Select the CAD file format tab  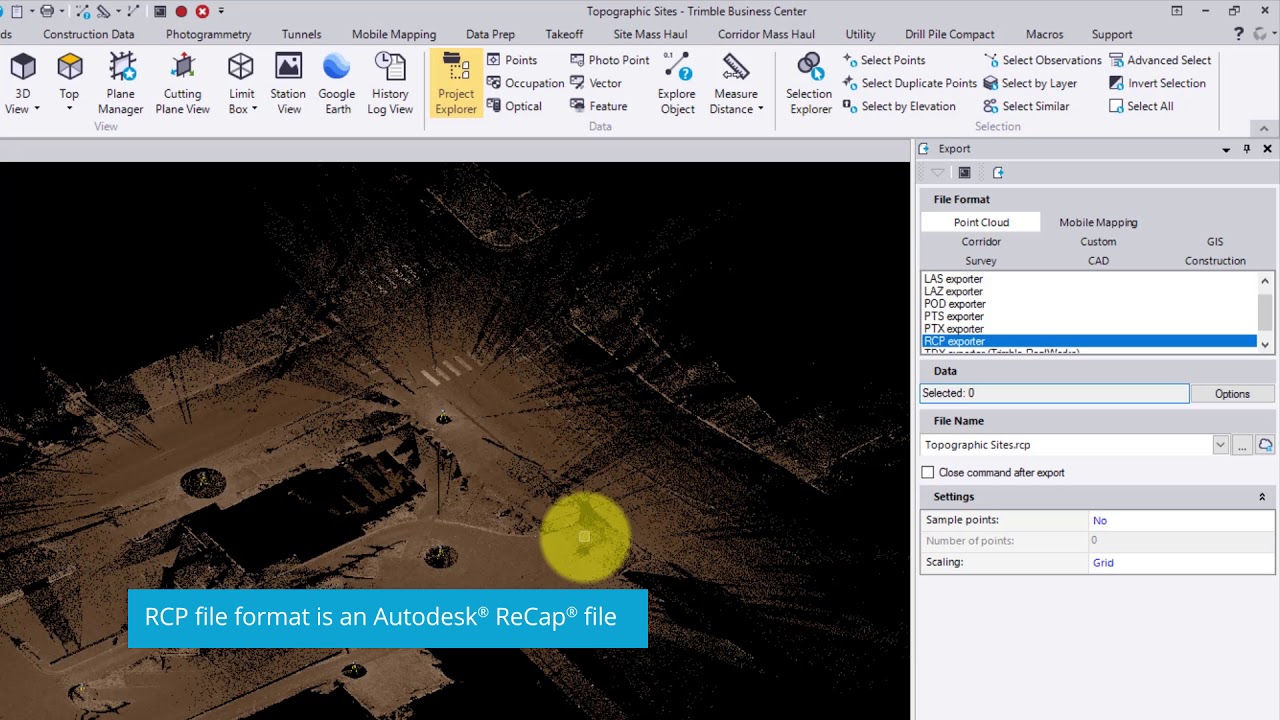click(x=1098, y=261)
